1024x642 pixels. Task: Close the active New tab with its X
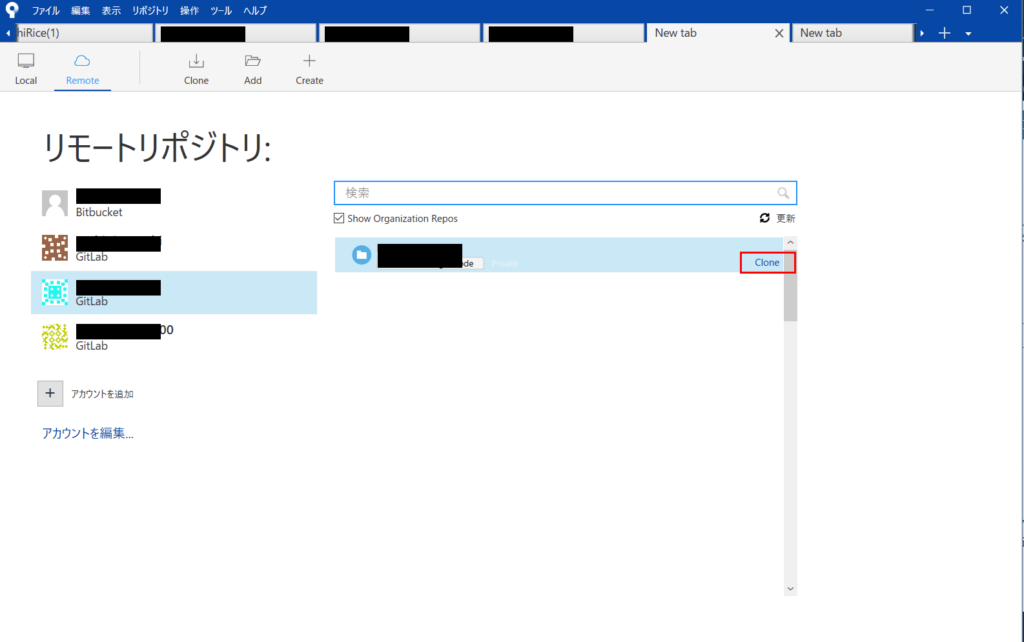coord(779,33)
